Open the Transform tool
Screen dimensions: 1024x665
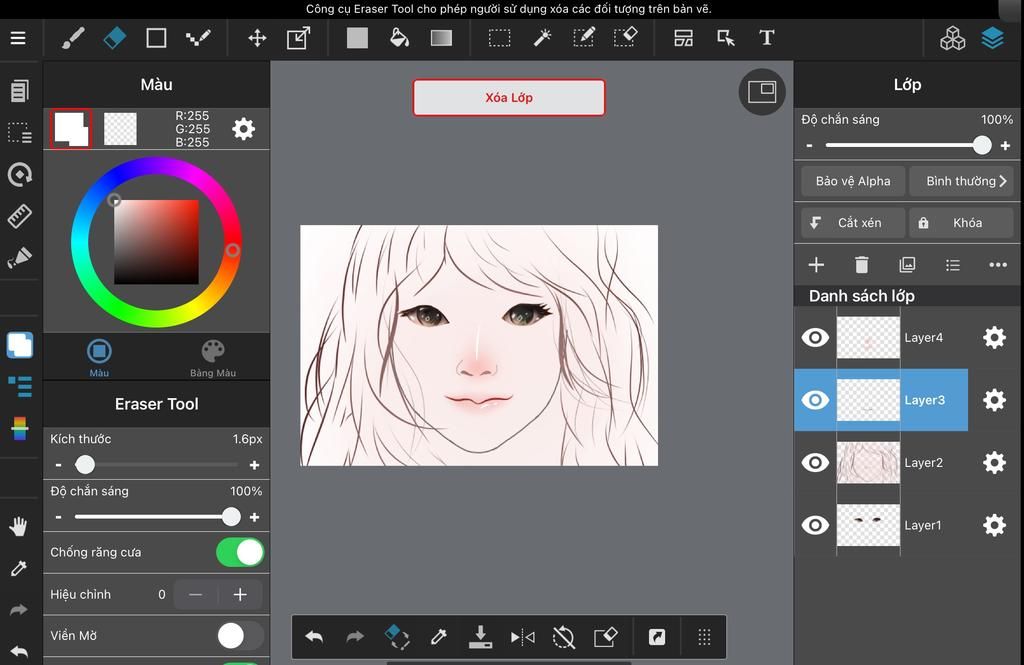[298, 38]
